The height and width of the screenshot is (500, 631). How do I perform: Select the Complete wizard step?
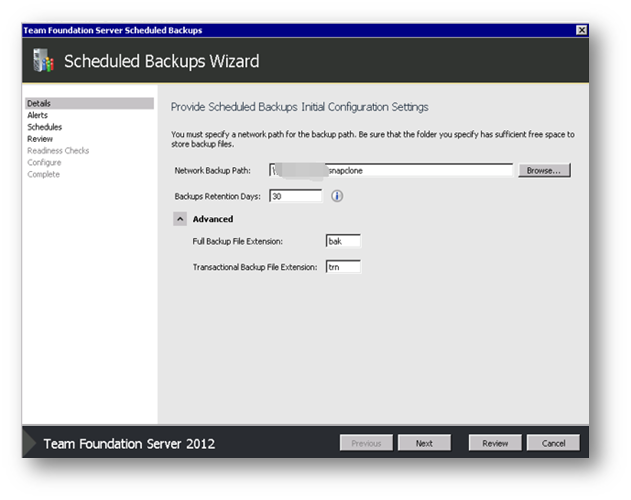point(43,174)
